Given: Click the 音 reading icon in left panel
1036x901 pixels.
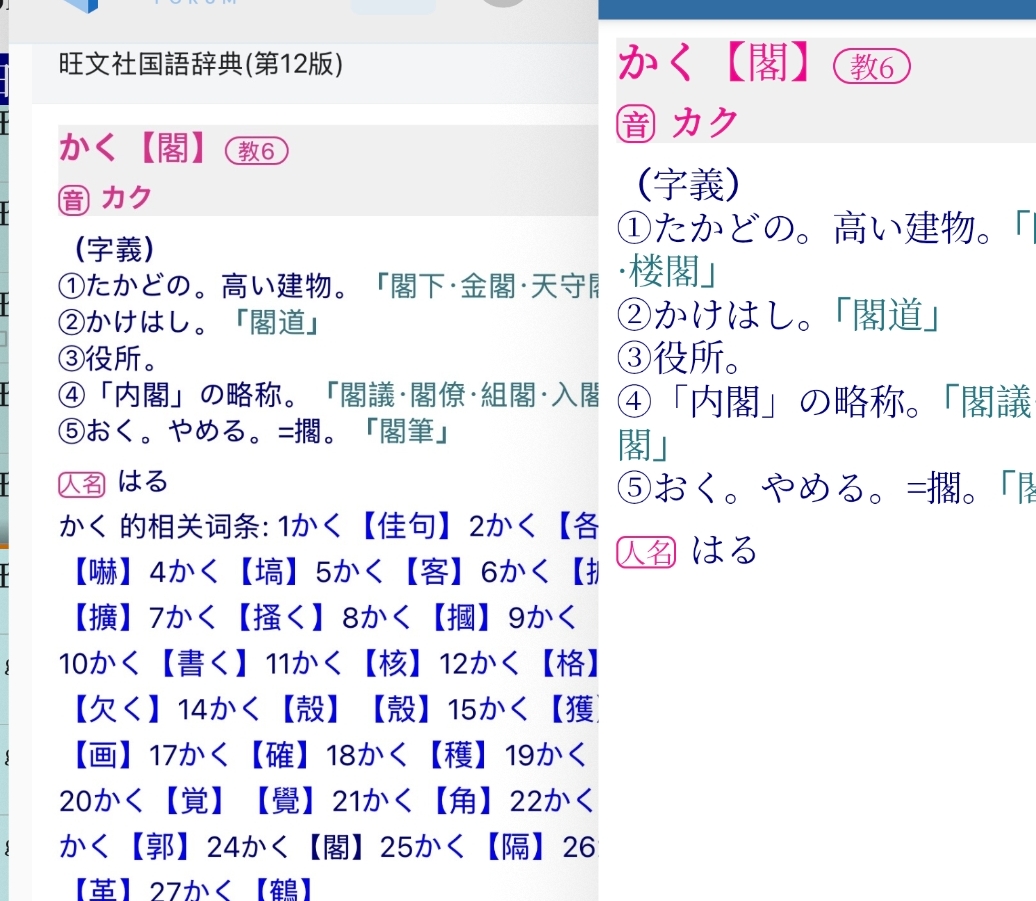Looking at the screenshot, I should [74, 200].
